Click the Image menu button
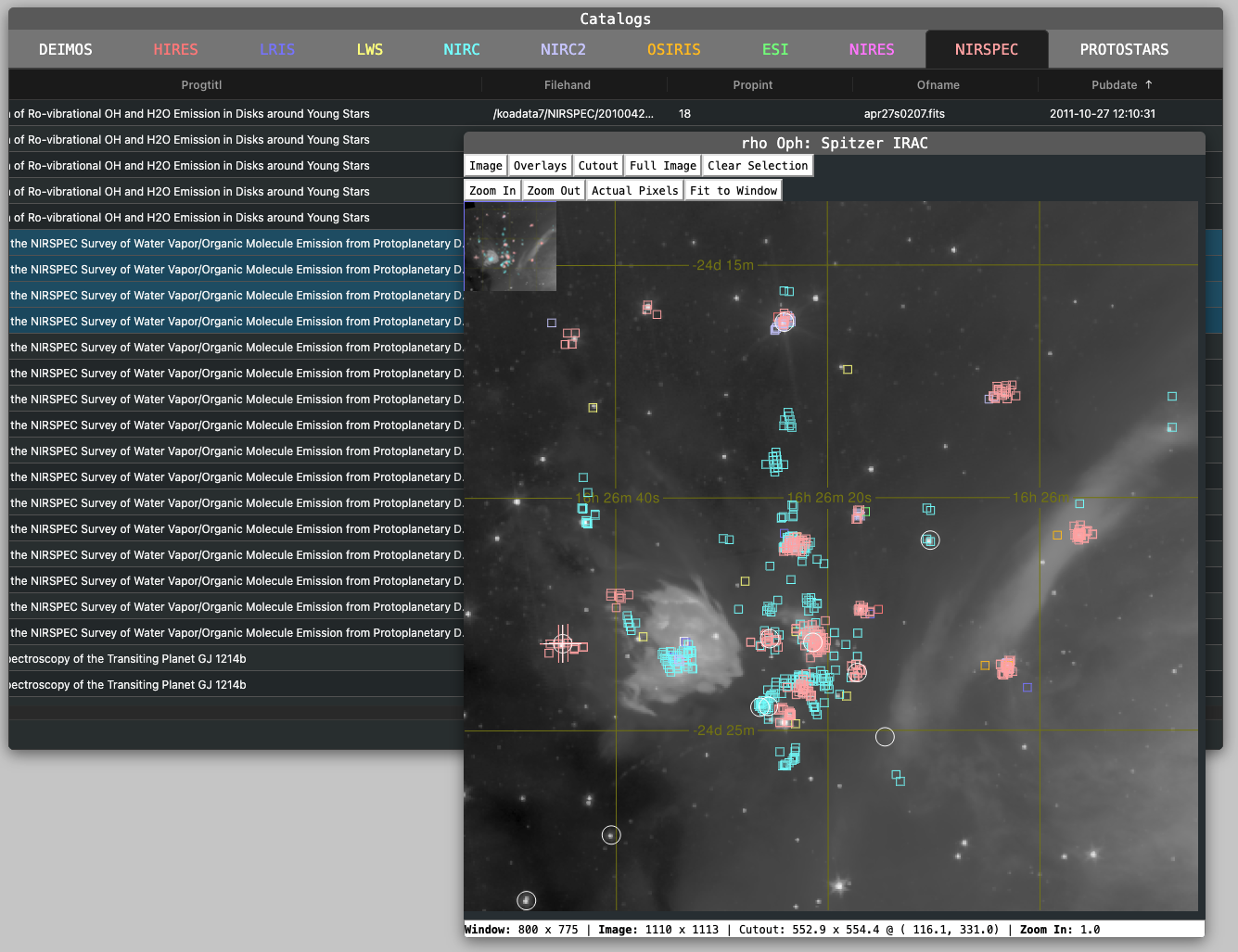 (485, 166)
